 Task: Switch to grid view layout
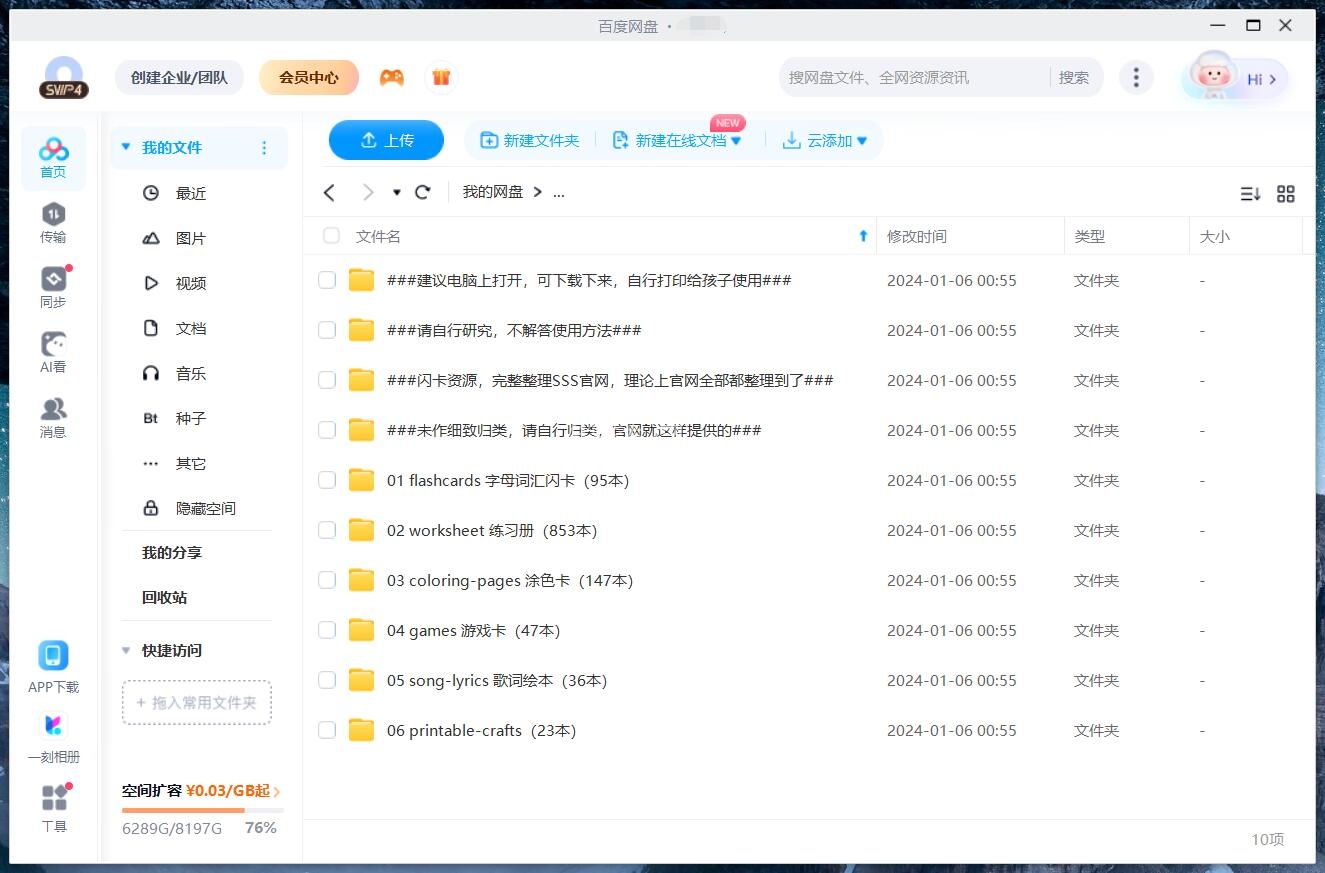point(1286,193)
